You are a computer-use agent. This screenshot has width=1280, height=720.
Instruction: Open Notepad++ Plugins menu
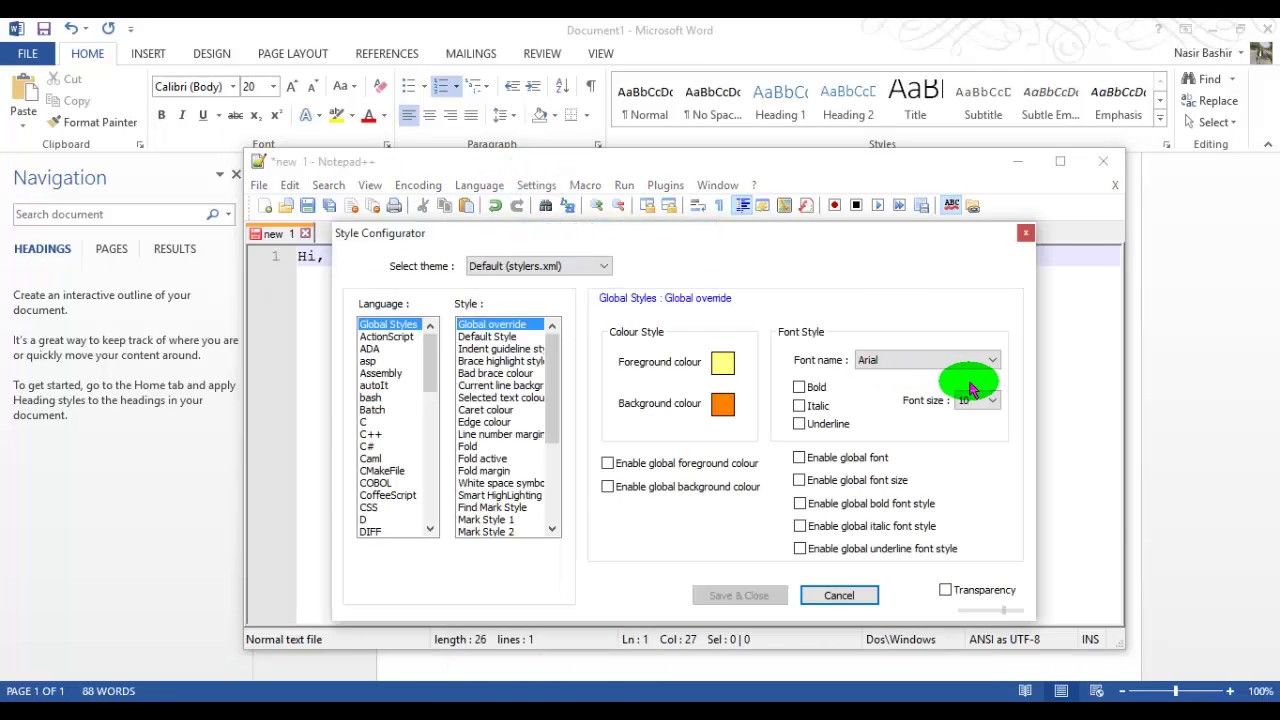(665, 185)
